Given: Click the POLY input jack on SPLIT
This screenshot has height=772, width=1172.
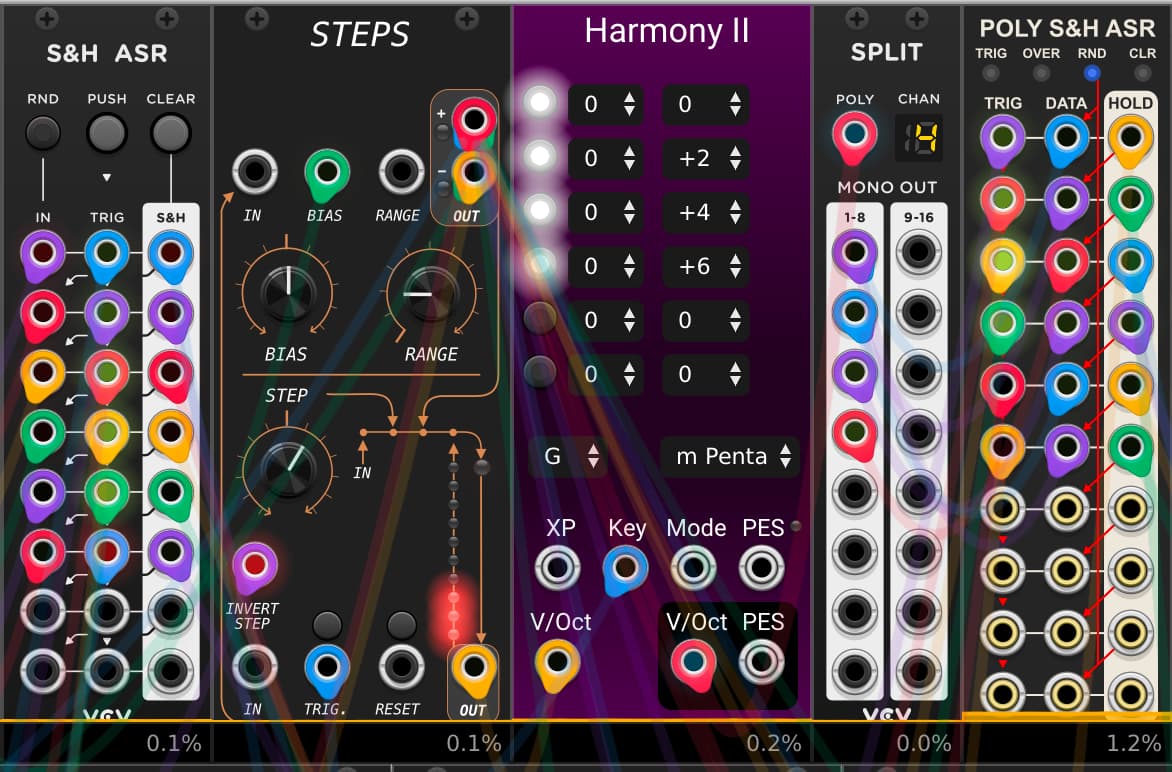Looking at the screenshot, I should tap(854, 135).
